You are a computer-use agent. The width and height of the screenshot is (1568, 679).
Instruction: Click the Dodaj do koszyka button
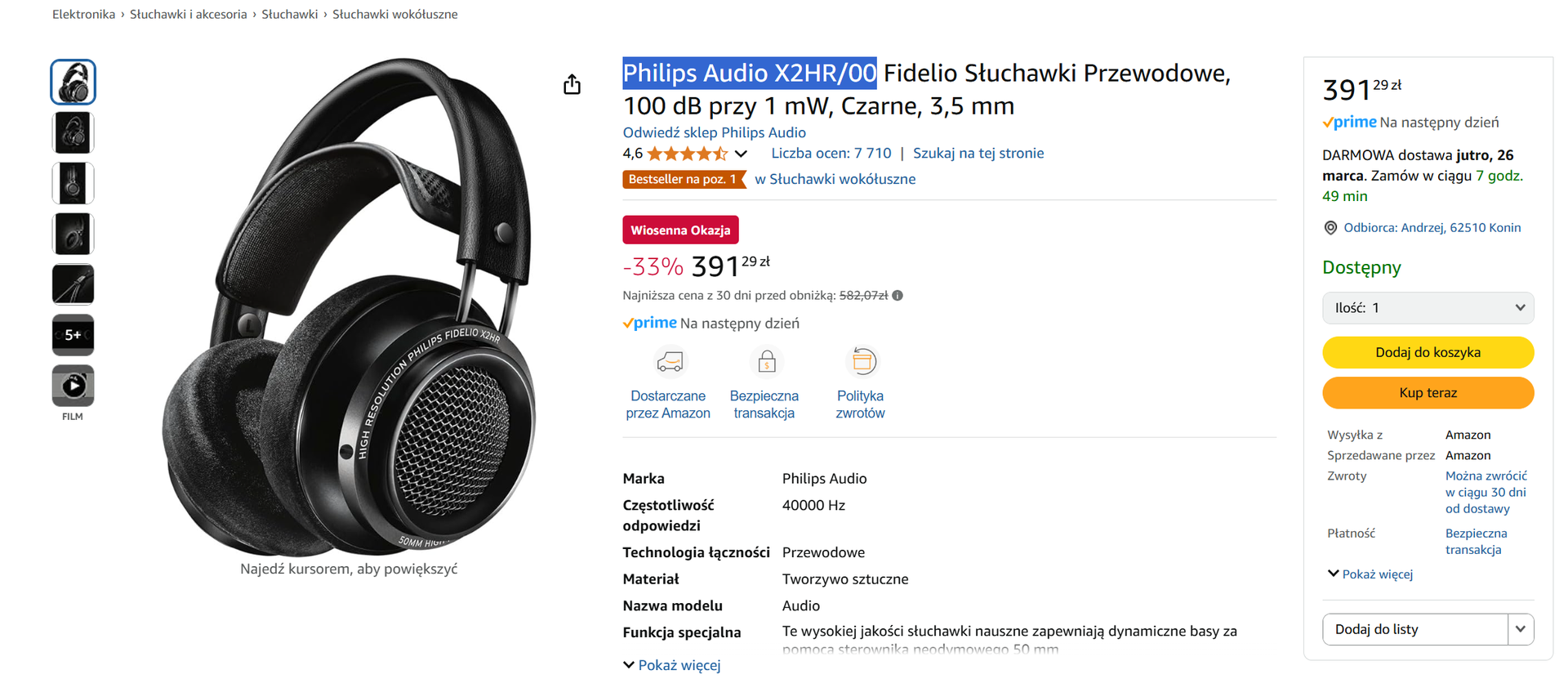coord(1428,352)
